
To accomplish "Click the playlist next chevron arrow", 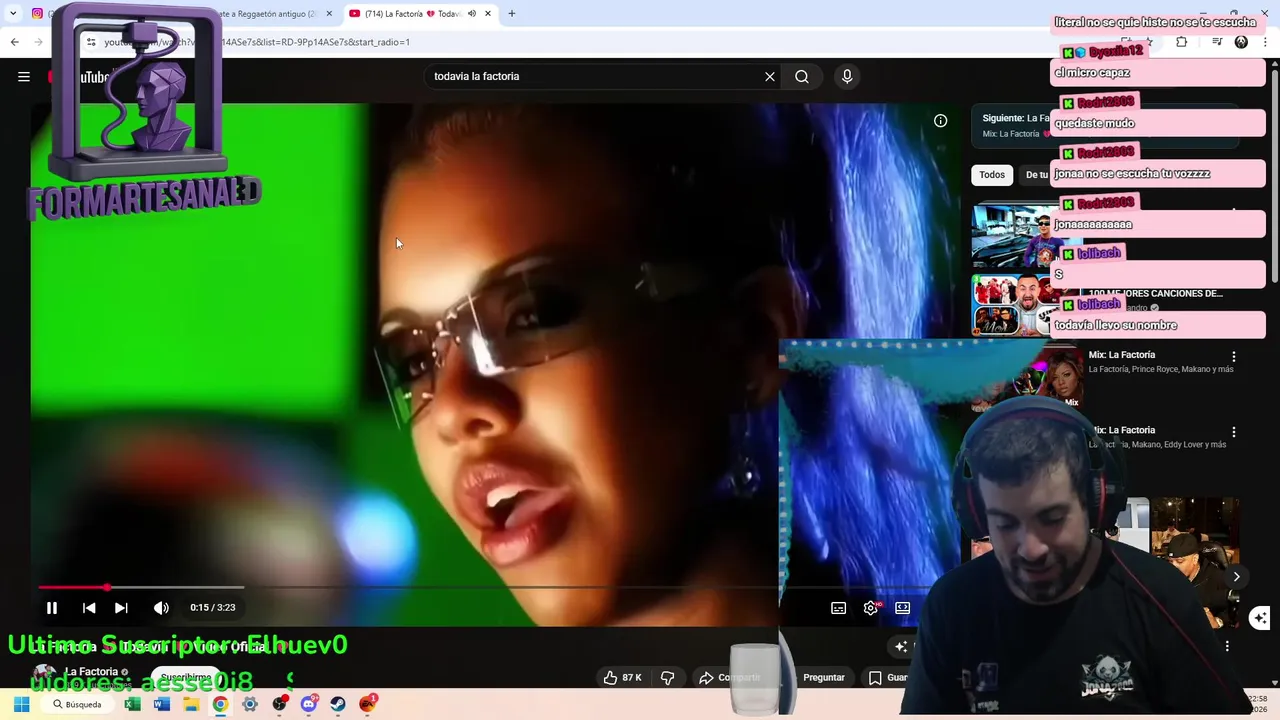I will click(1236, 577).
